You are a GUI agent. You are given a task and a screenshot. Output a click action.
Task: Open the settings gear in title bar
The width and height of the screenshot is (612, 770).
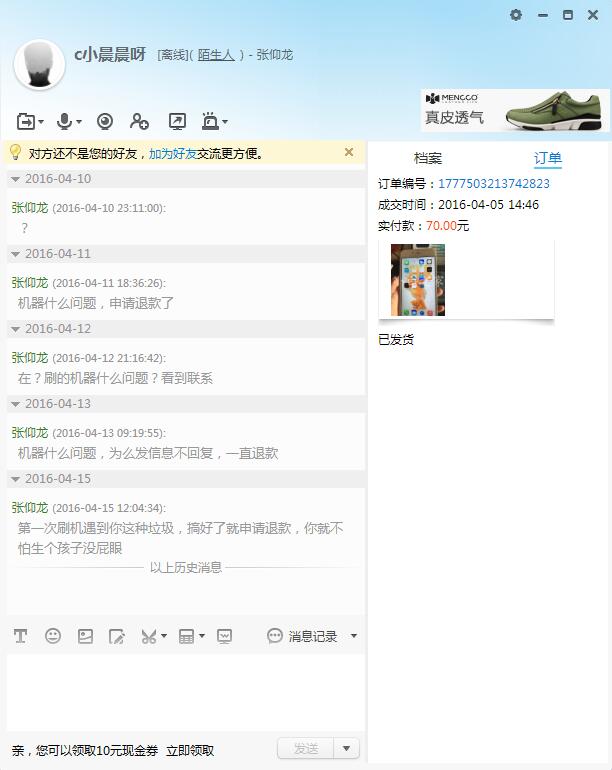tap(516, 15)
